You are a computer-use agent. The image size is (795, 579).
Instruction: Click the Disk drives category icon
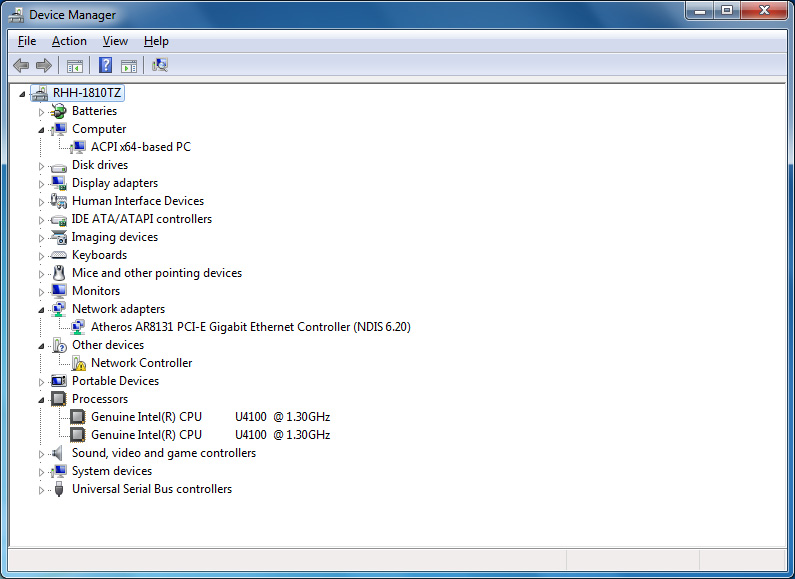pyautogui.click(x=59, y=166)
